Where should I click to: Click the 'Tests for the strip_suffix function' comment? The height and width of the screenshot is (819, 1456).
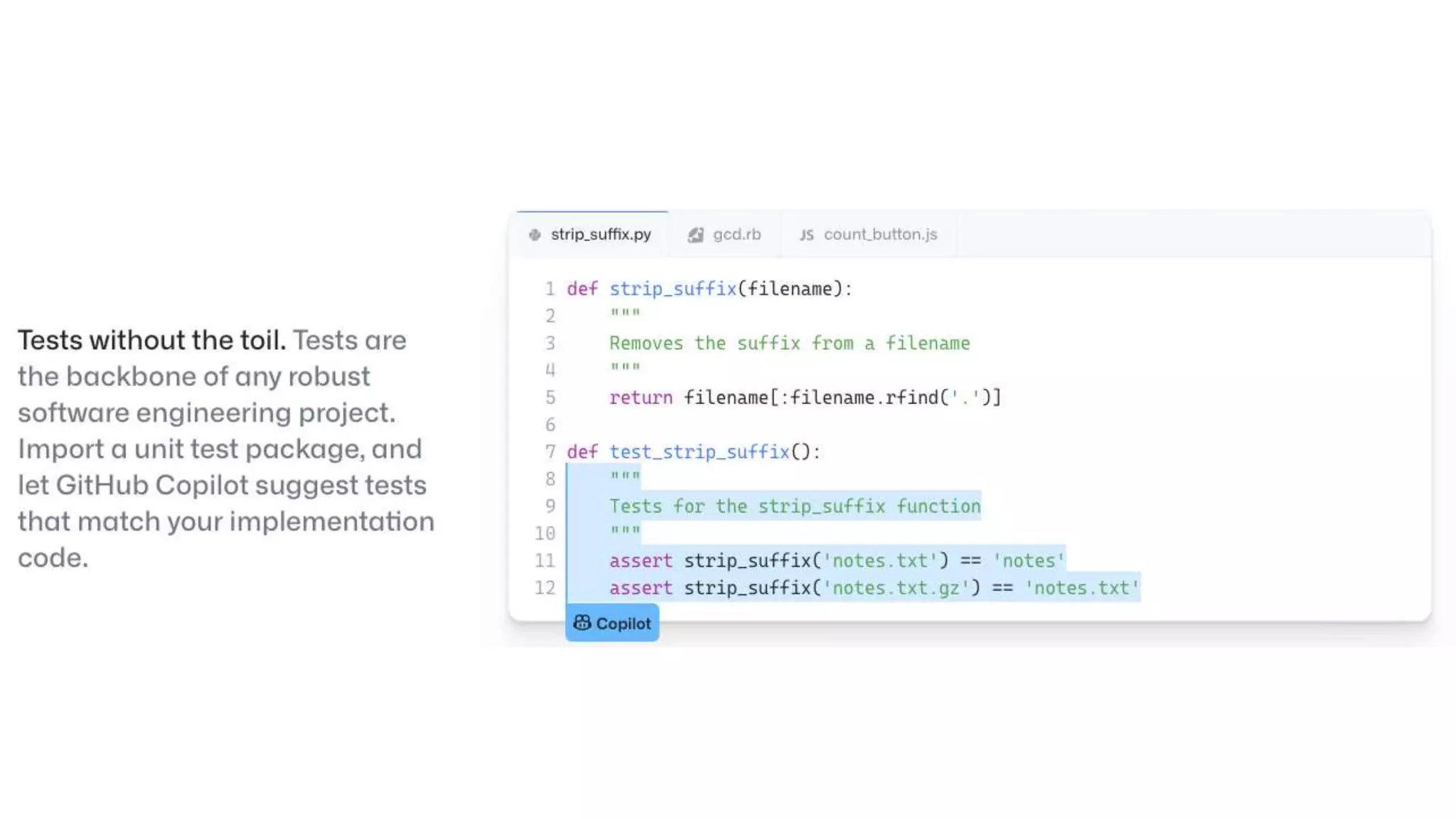click(795, 506)
